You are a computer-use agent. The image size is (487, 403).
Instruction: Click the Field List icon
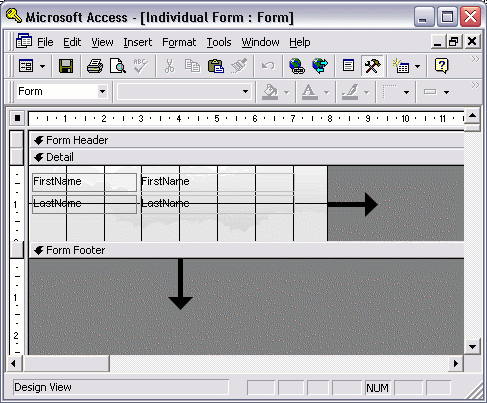point(348,66)
